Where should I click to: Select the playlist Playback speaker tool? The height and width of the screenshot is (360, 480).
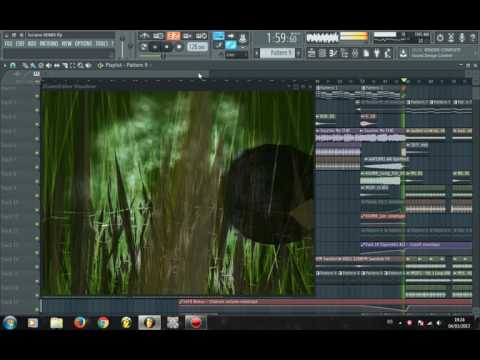(89, 66)
